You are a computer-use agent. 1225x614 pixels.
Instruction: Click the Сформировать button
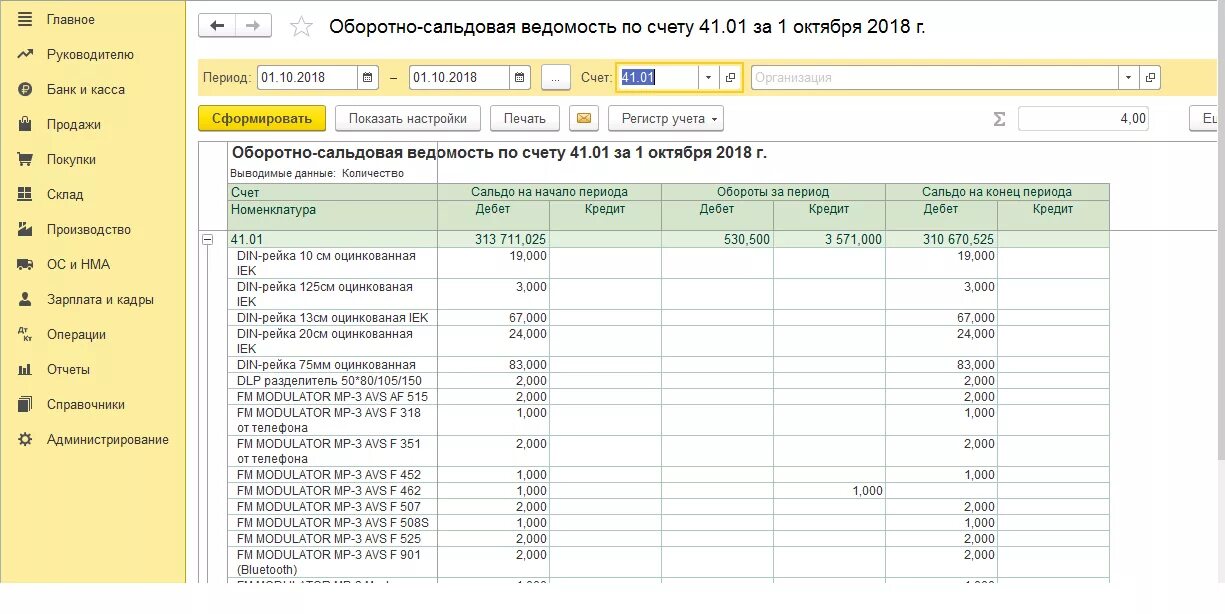262,118
